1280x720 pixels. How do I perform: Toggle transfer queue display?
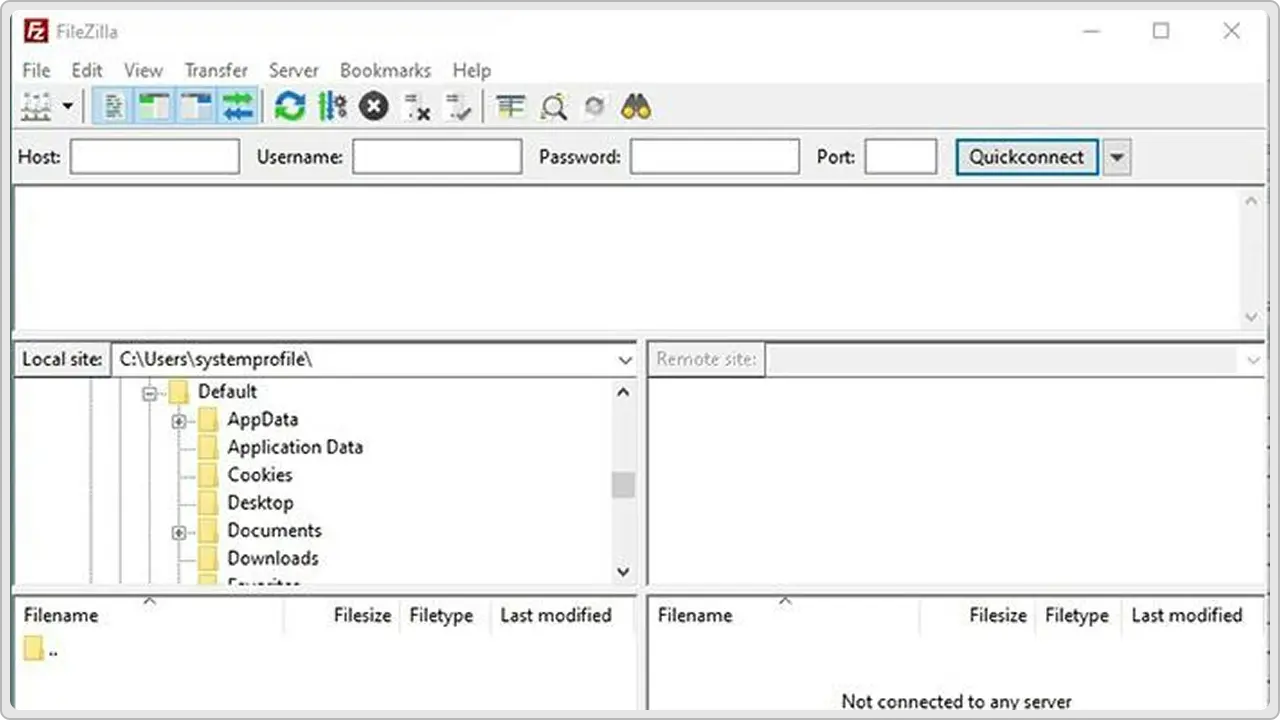click(x=238, y=106)
